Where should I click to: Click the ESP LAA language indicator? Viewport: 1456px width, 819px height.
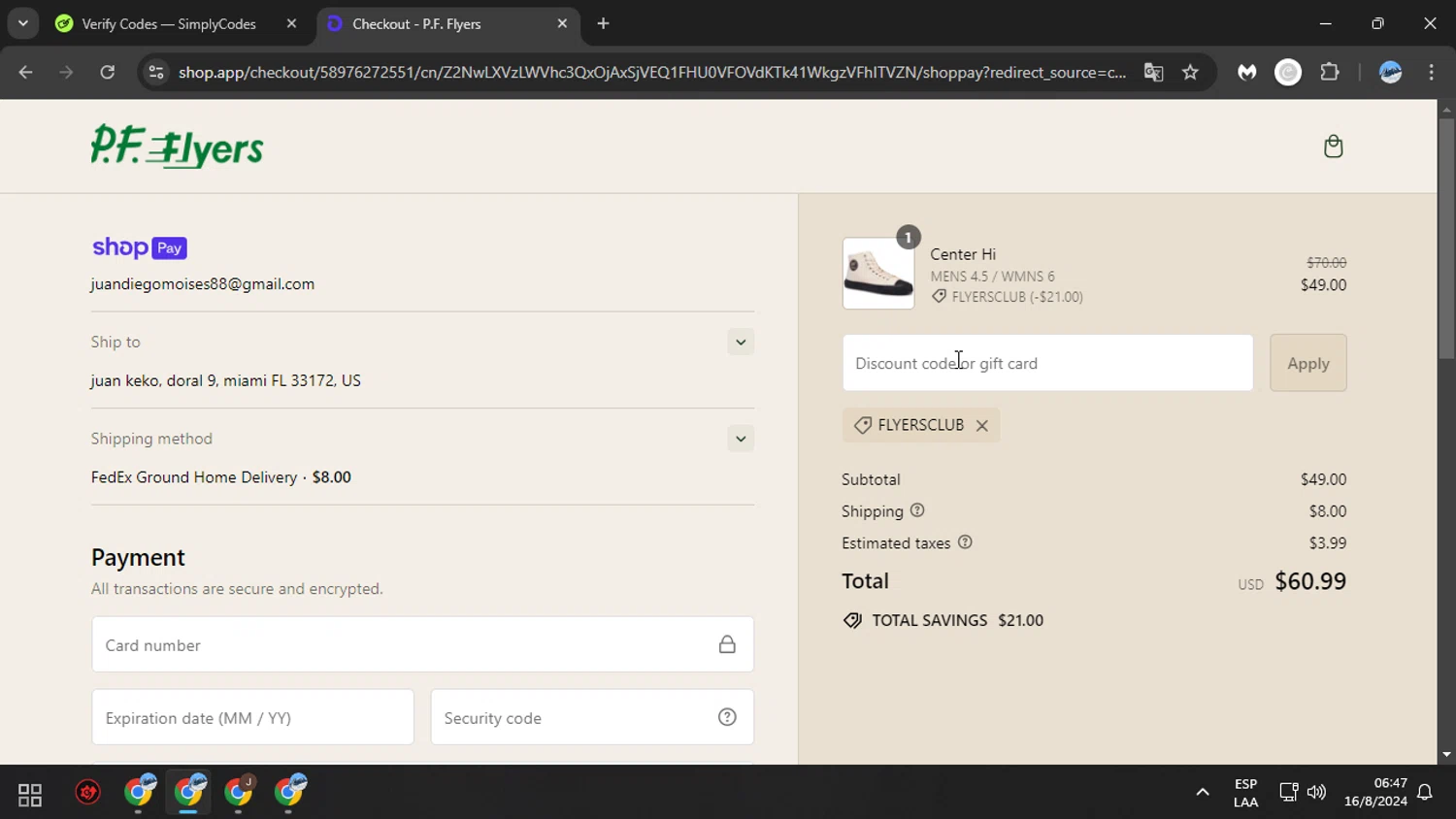[x=1245, y=792]
